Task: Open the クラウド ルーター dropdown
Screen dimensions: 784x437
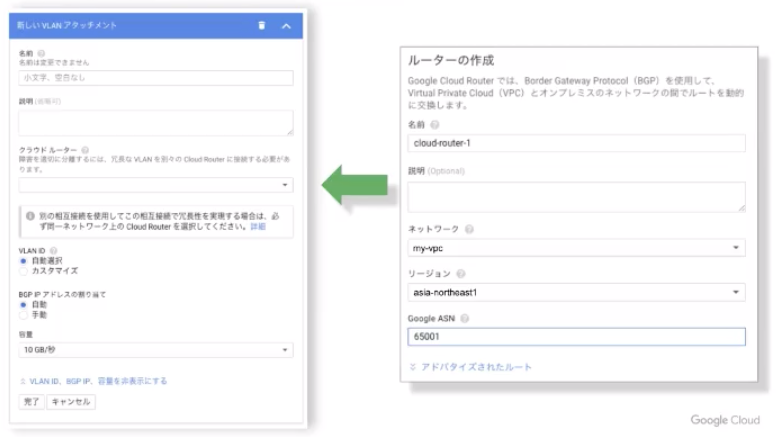Action: coord(156,185)
